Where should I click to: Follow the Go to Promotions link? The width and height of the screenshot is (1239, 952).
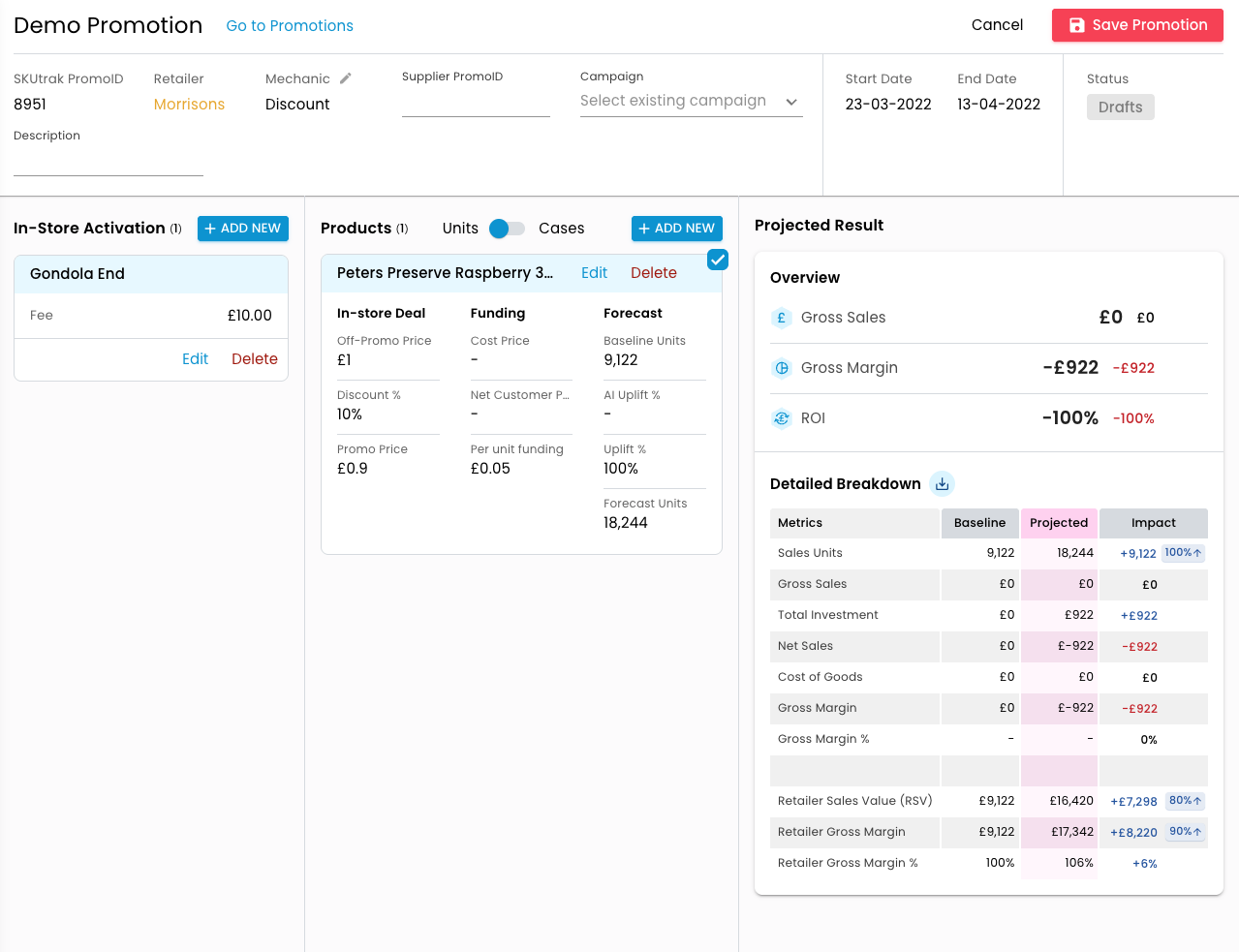[x=290, y=26]
